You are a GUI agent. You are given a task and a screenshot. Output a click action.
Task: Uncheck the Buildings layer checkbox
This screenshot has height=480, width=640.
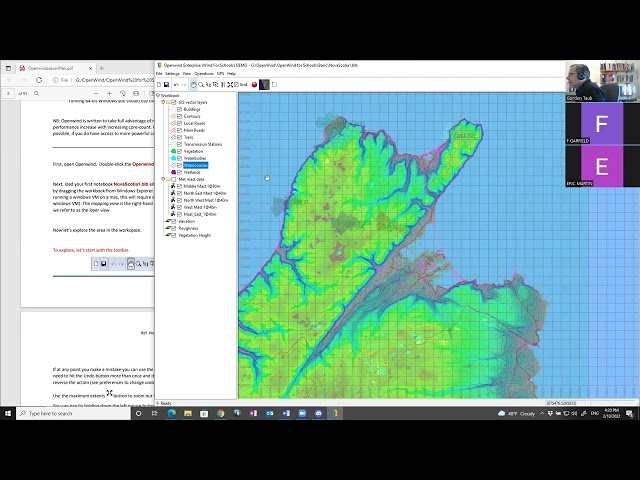(x=179, y=109)
